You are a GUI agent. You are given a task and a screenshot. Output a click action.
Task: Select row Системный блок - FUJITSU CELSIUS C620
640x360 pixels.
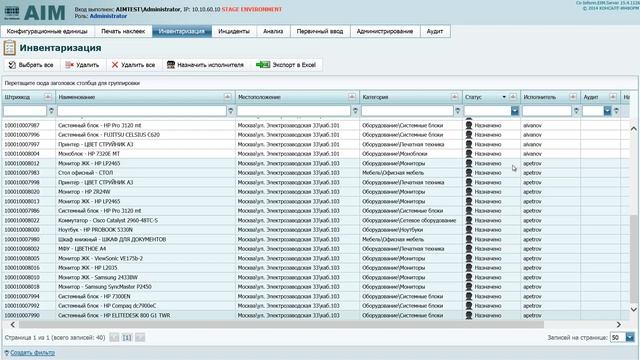tap(316, 135)
